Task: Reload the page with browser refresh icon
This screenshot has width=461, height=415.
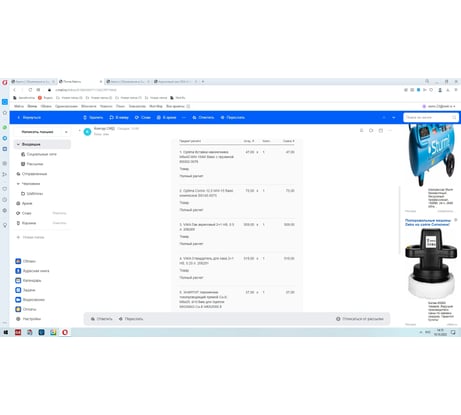Action: (x=30, y=90)
